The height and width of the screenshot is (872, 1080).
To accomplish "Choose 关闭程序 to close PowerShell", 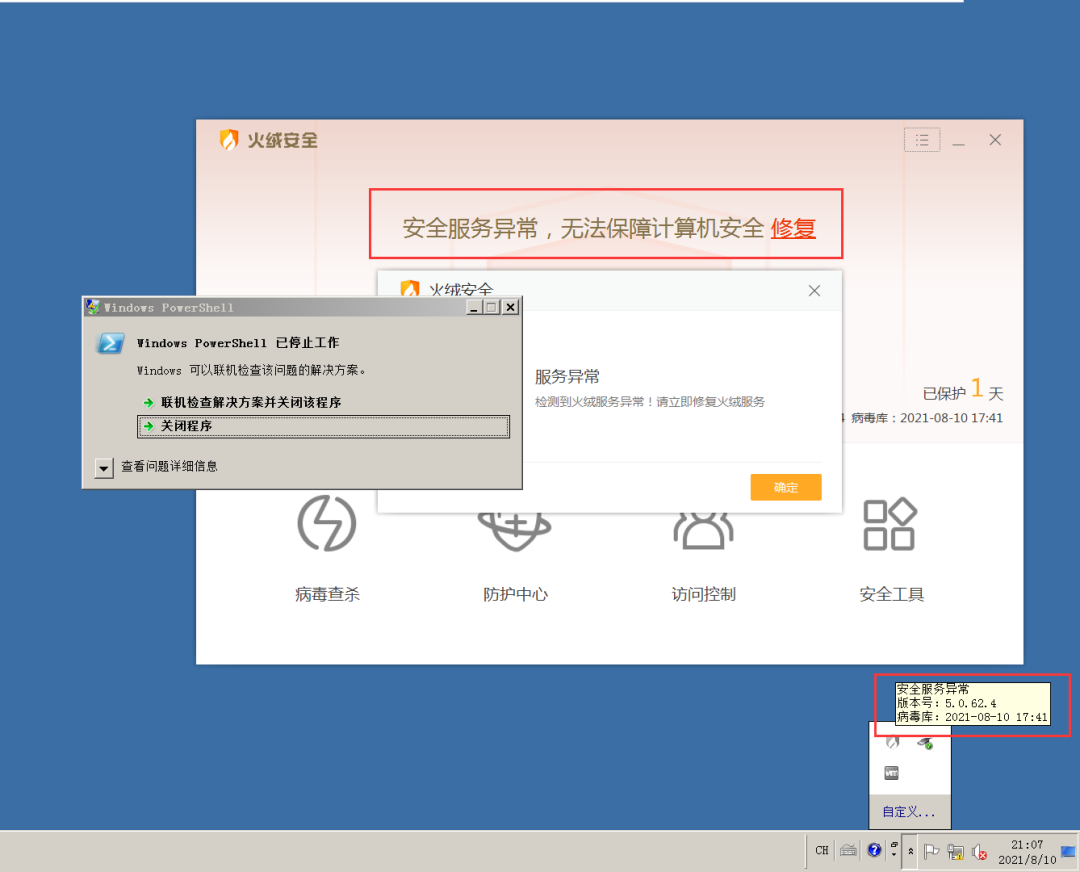I will (323, 426).
